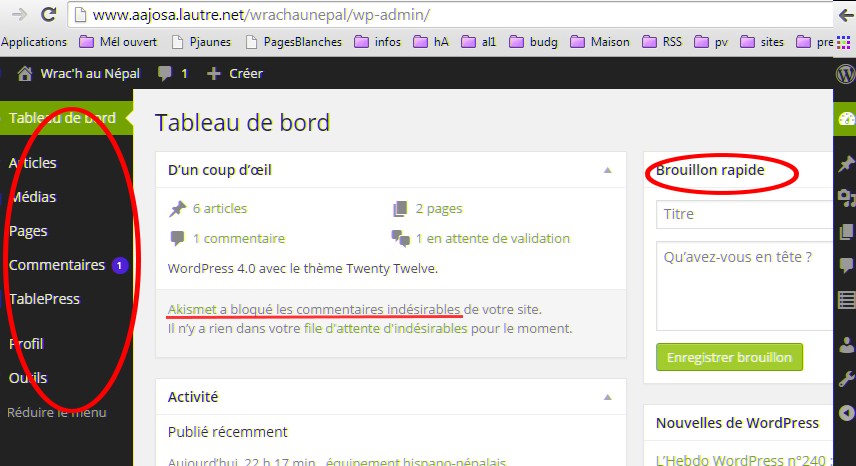Click the browser address bar URL
Image resolution: width=856 pixels, height=466 pixels.
[261, 15]
